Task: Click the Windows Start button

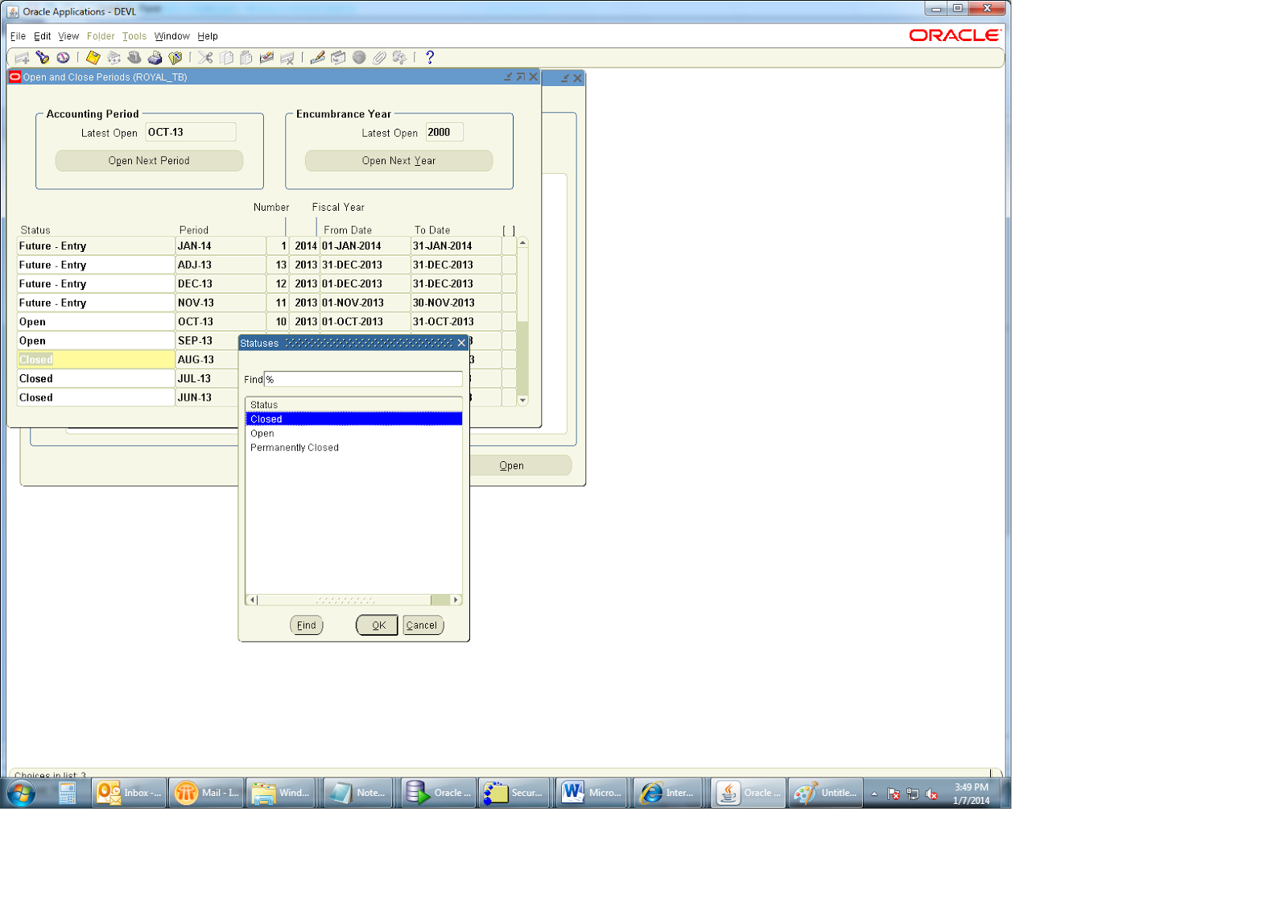Action: coord(22,794)
